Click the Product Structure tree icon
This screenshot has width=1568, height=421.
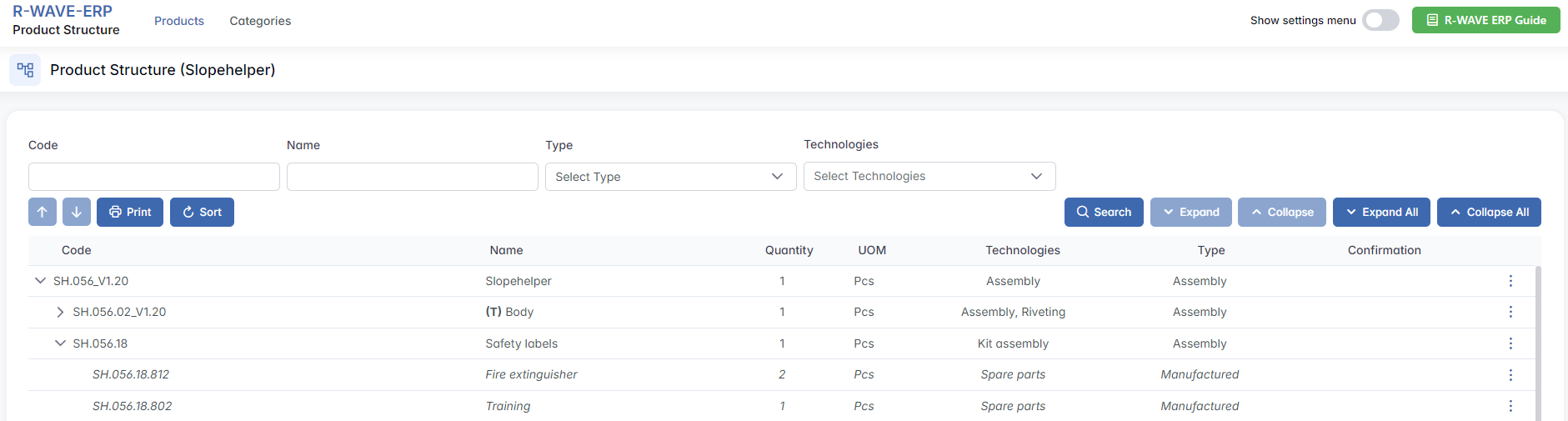[25, 70]
